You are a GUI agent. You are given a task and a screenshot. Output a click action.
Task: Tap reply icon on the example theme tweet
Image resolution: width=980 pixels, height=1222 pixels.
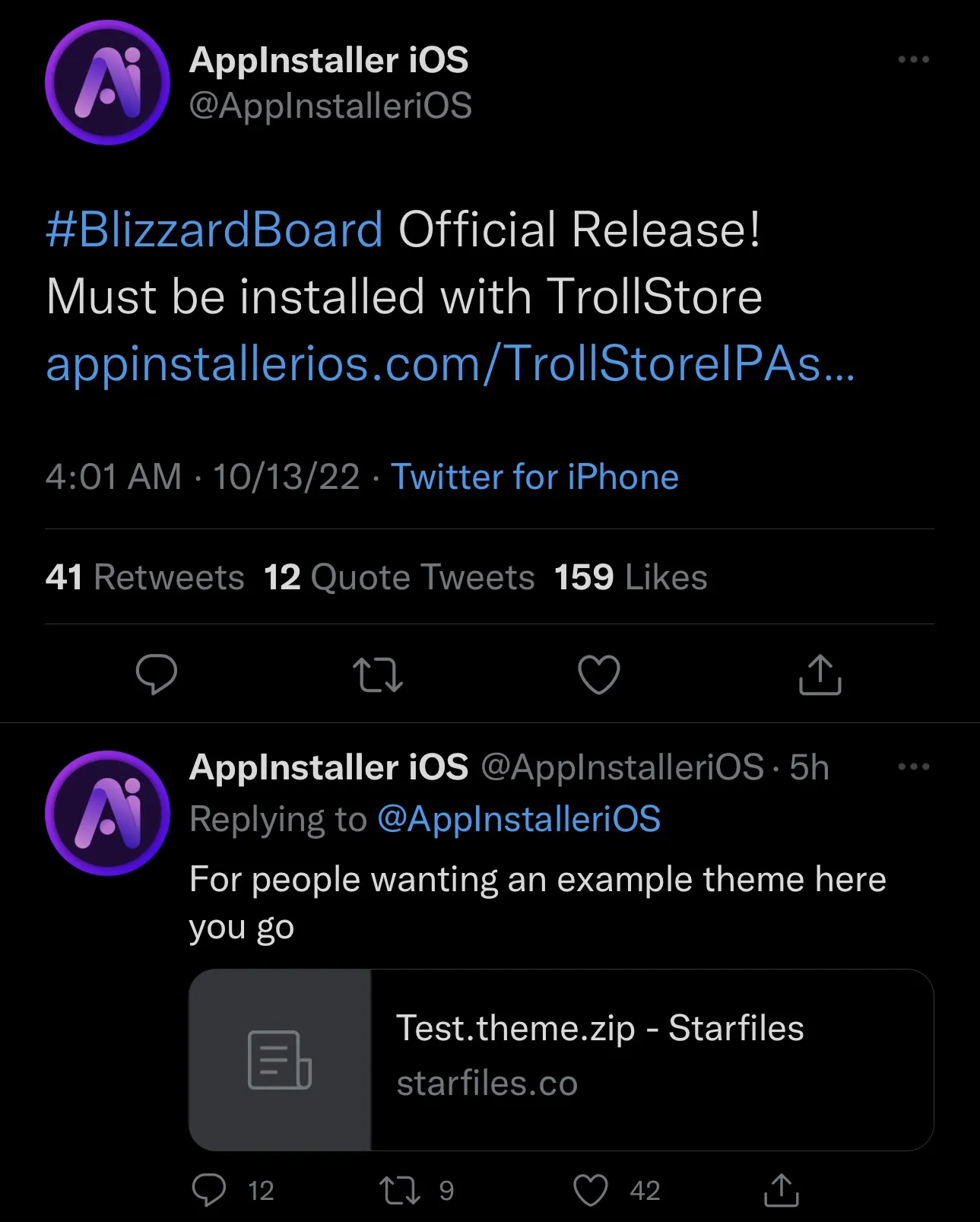coord(209,1190)
